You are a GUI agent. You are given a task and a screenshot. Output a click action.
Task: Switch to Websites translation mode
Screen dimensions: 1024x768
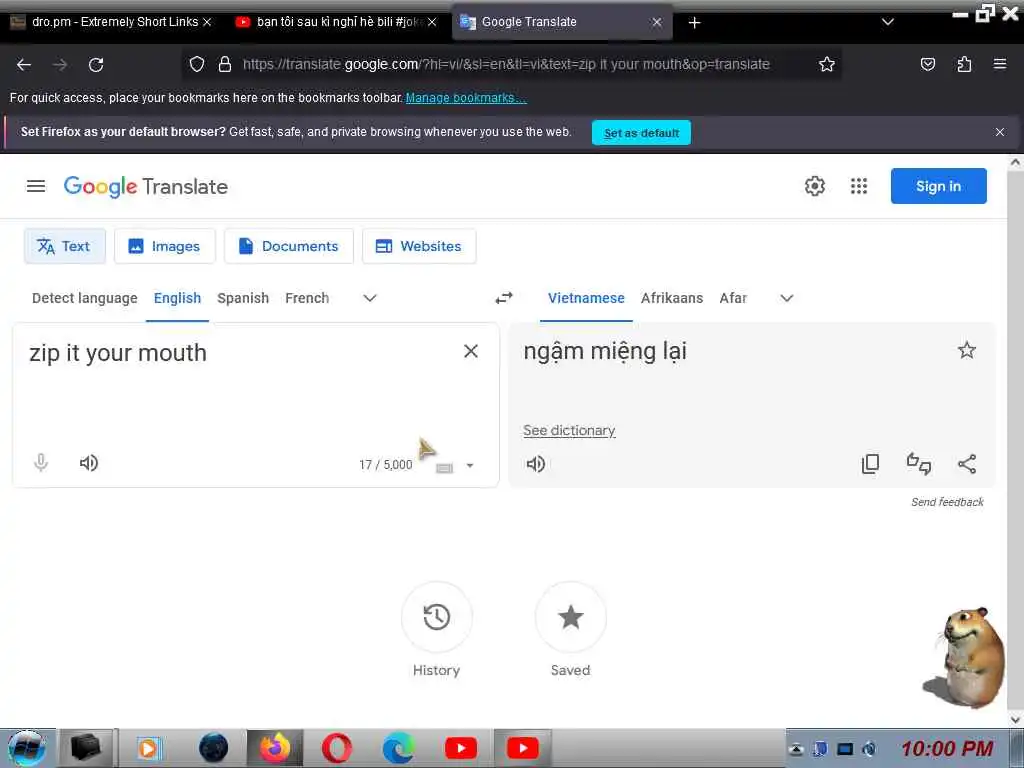(419, 246)
